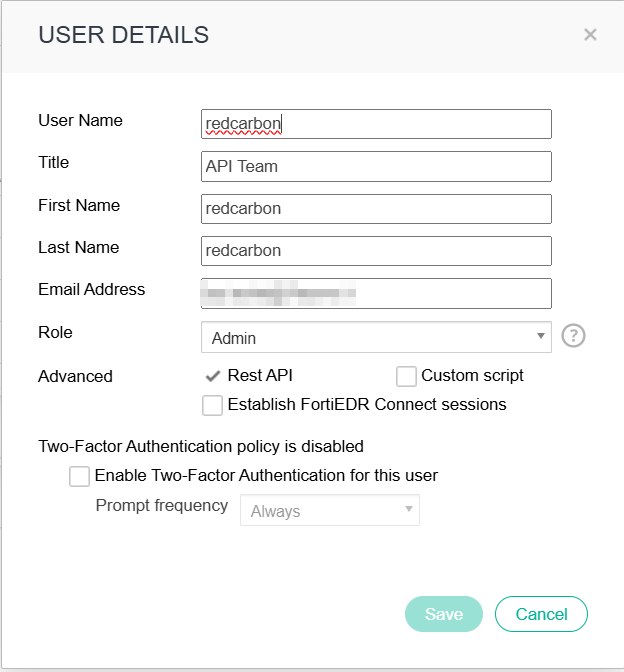Focus the User Name input field
Image resolution: width=624 pixels, height=672 pixels.
click(x=376, y=124)
